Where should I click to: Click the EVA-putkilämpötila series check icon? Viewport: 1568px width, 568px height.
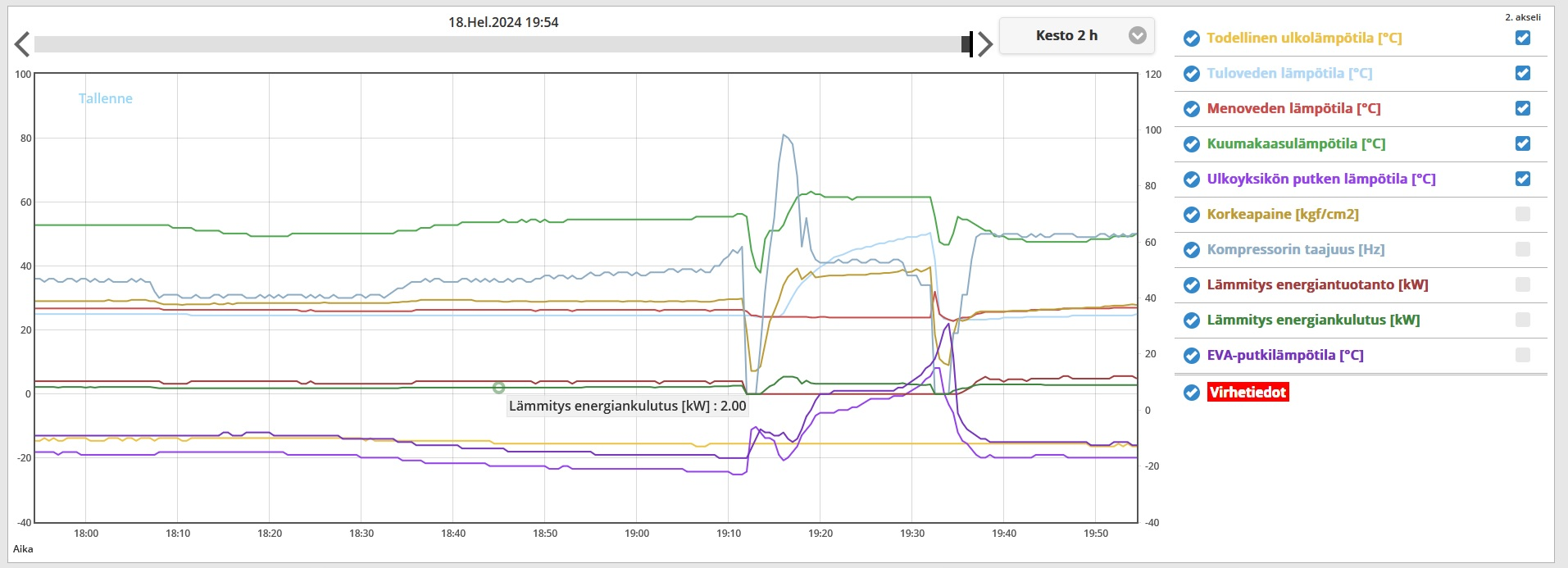click(x=1192, y=356)
